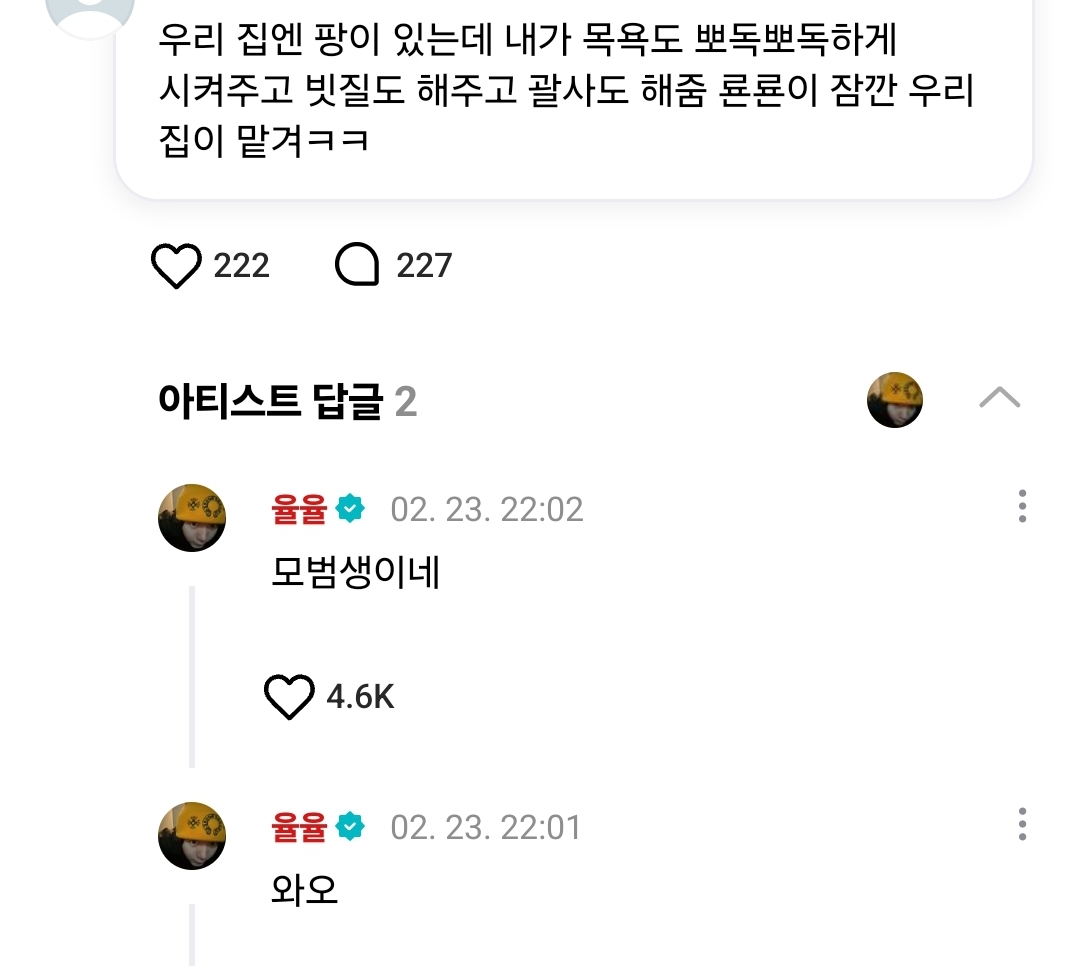Tap the 227 comment count
Image resolution: width=1080 pixels, height=966 pixels.
(424, 265)
